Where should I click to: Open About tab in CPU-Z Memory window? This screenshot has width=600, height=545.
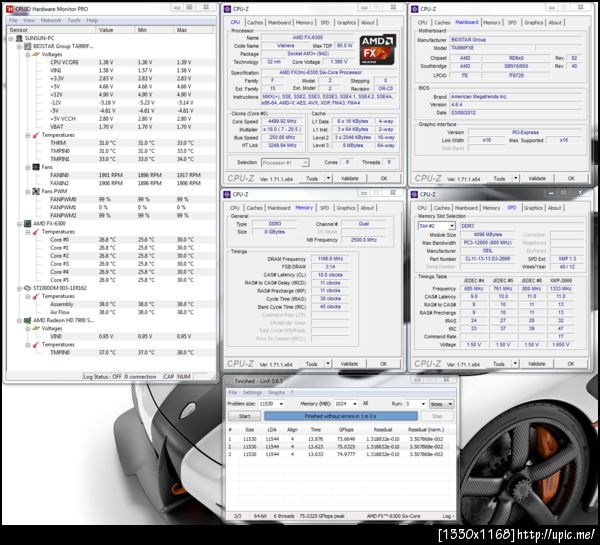pyautogui.click(x=367, y=208)
